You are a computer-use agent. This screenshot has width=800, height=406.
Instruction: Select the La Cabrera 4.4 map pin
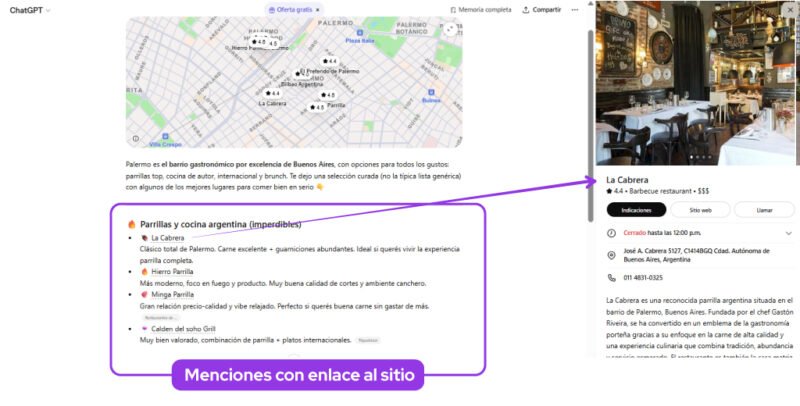click(x=272, y=93)
